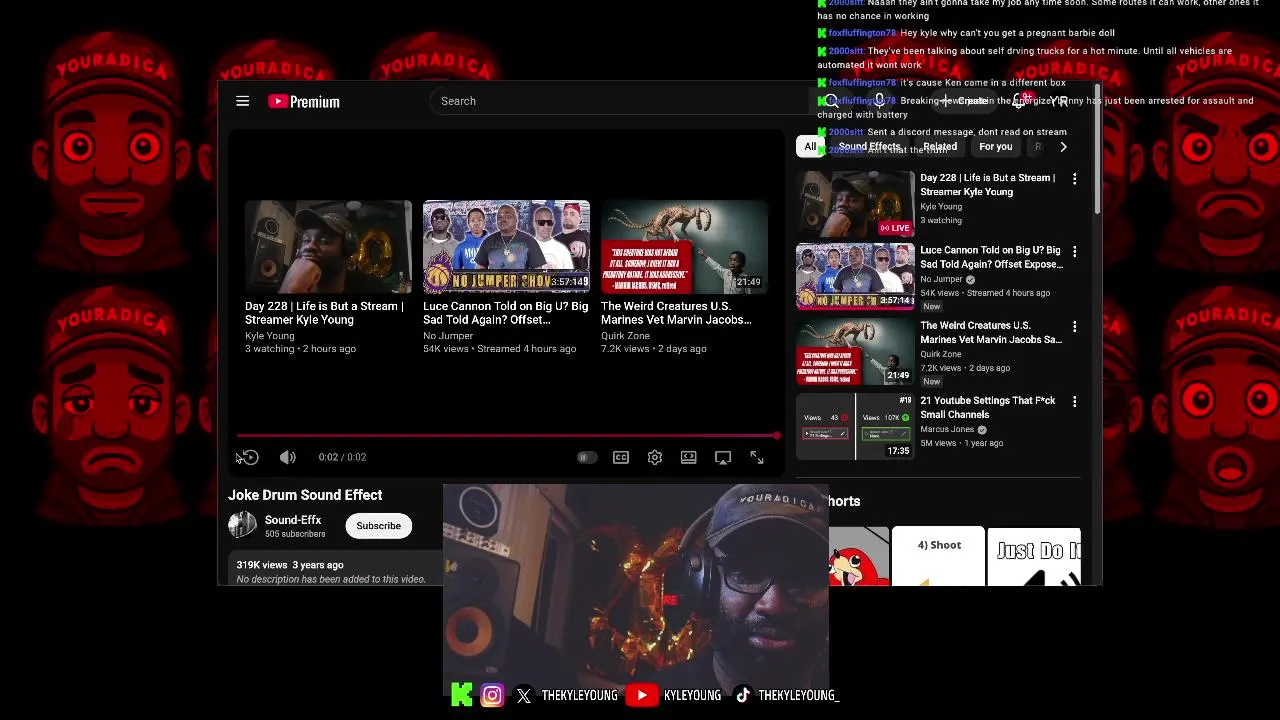The height and width of the screenshot is (720, 1280).
Task: Subscribe to the Sound-Effx channel
Action: [x=378, y=526]
